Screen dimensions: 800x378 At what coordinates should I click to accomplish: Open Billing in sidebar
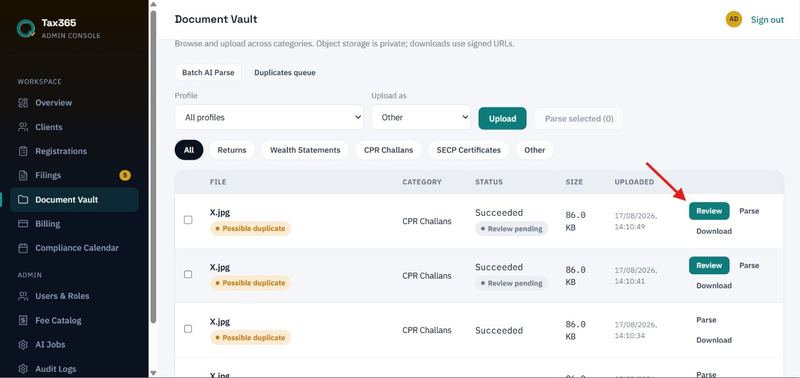tap(74, 223)
